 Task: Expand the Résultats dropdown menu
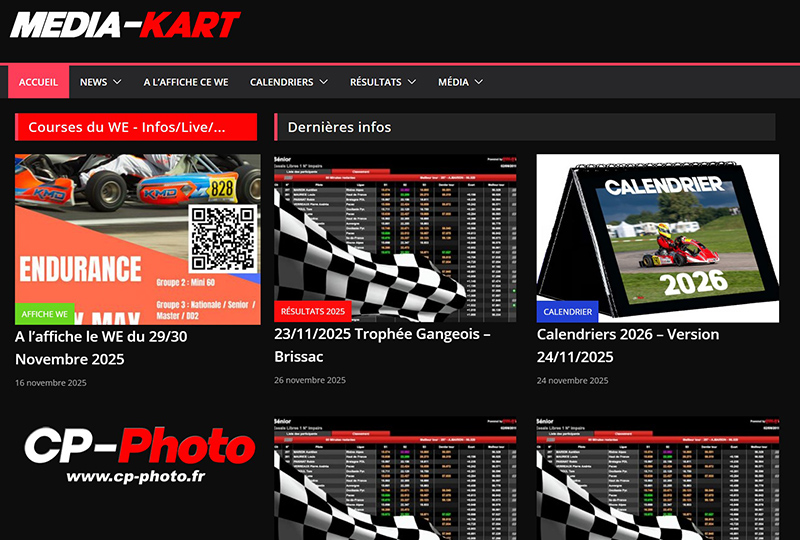[x=382, y=82]
